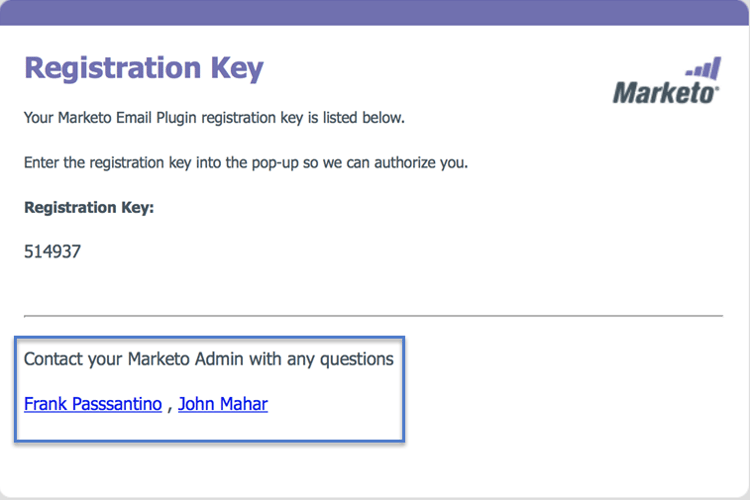Open the Frank Passsantino contact link

pyautogui.click(x=93, y=404)
